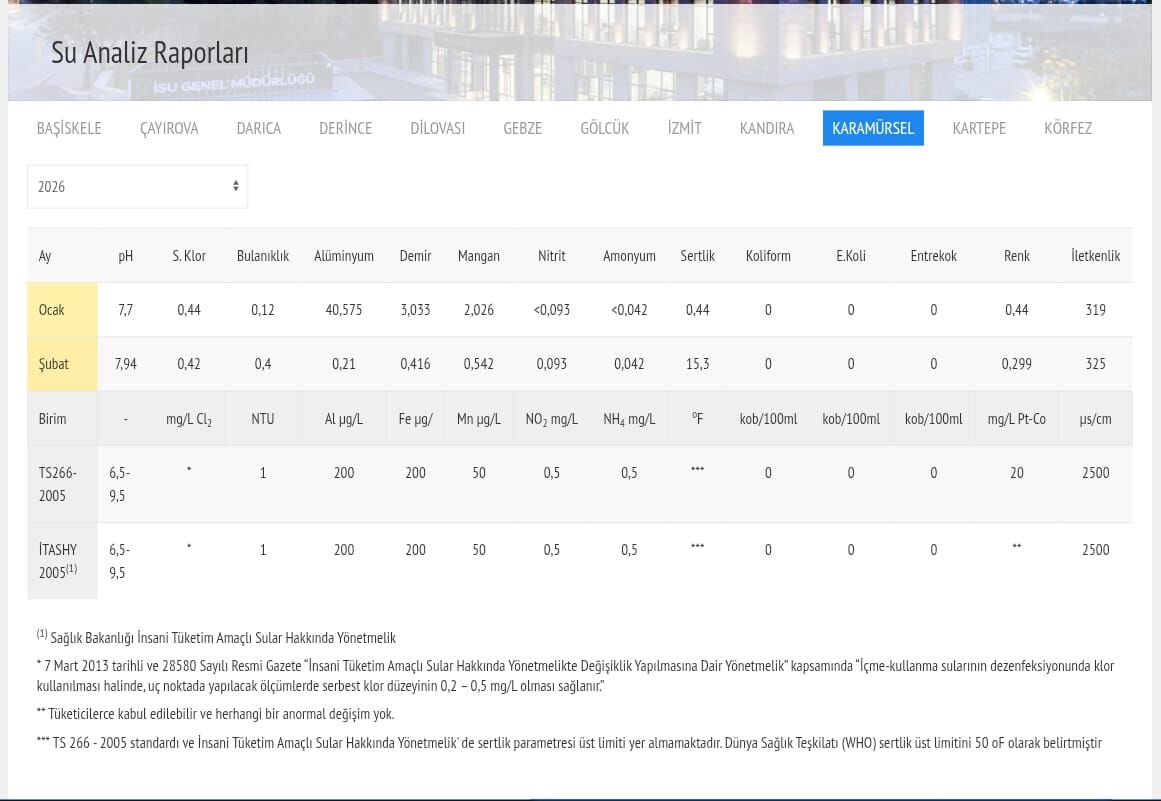The width and height of the screenshot is (1161, 801).
Task: Click the active KARAMÜRSEL tab
Action: point(872,128)
